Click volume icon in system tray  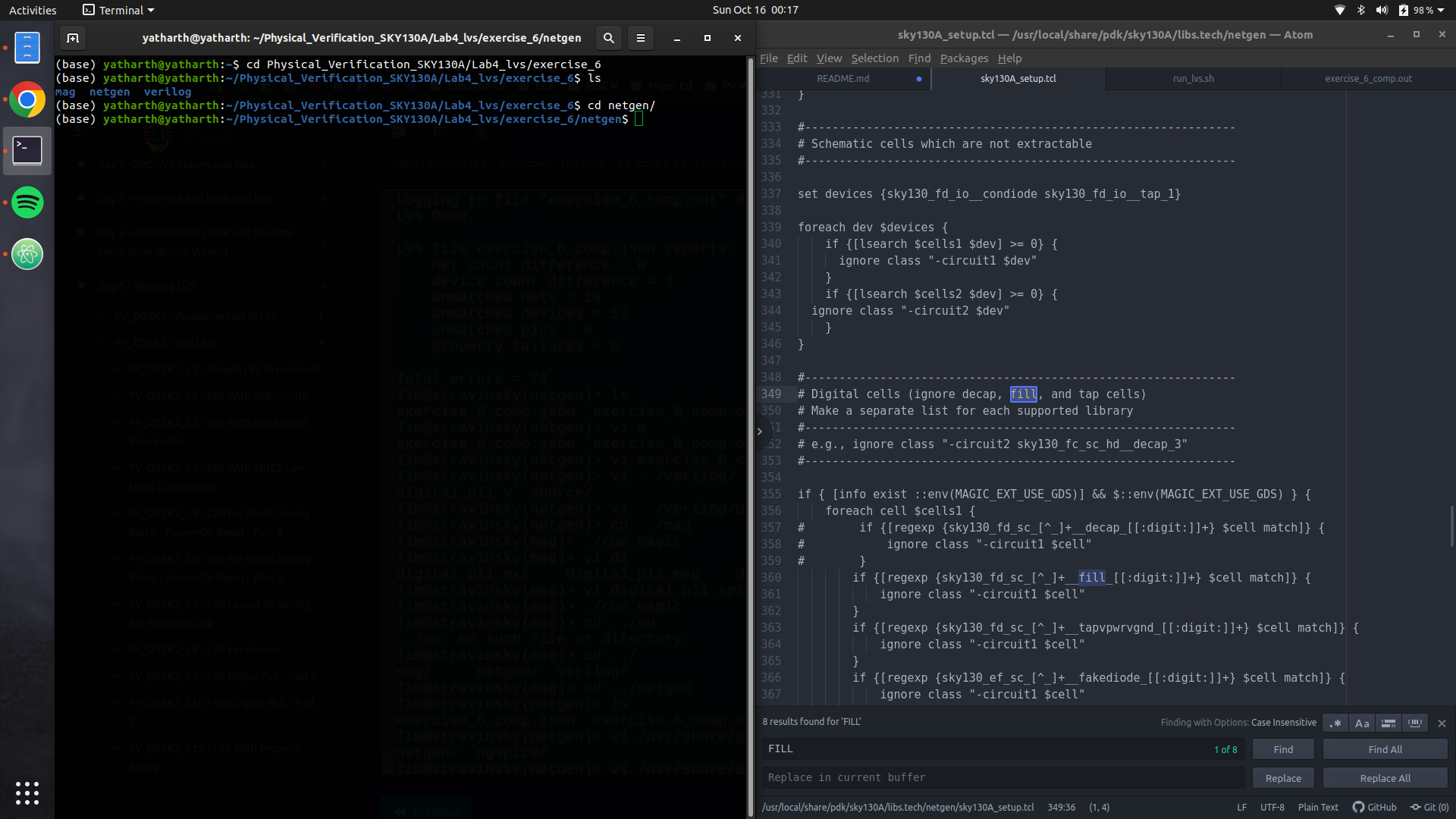pos(1382,10)
